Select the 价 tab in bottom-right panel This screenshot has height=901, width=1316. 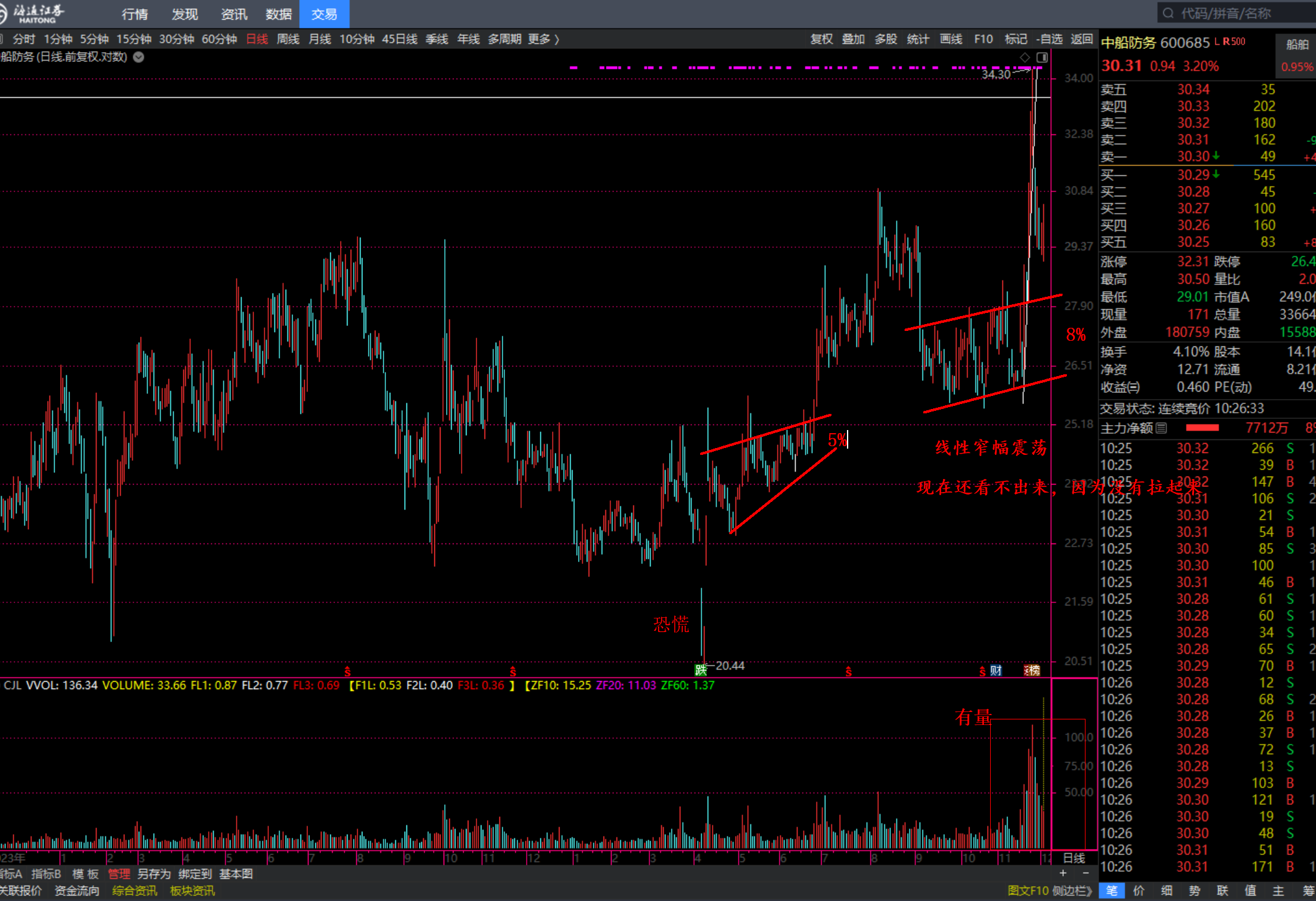[x=1139, y=890]
